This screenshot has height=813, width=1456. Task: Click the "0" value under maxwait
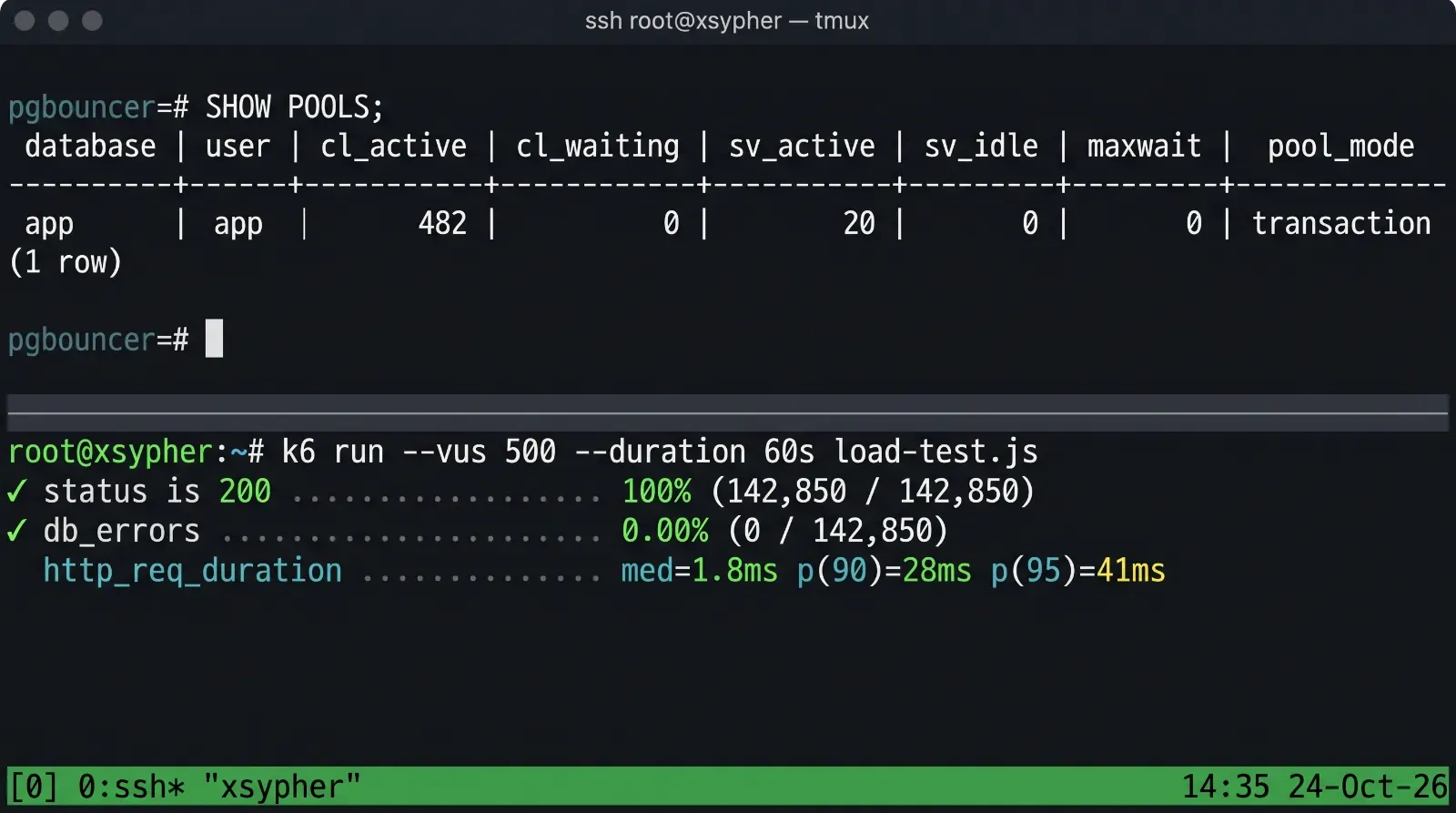pyautogui.click(x=1194, y=224)
